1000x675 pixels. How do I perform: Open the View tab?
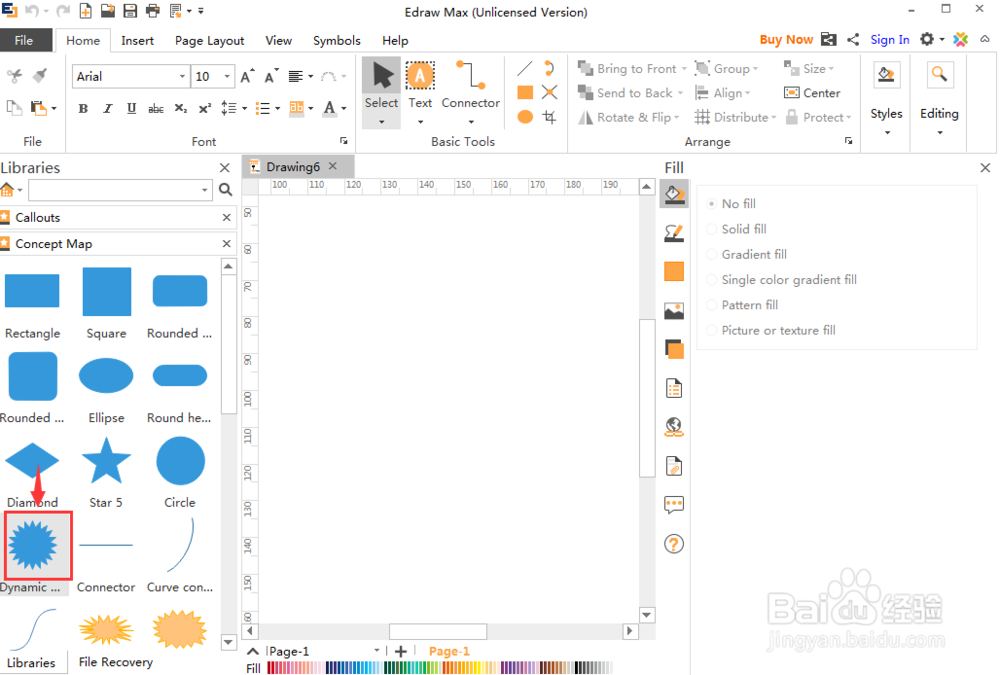pos(279,40)
